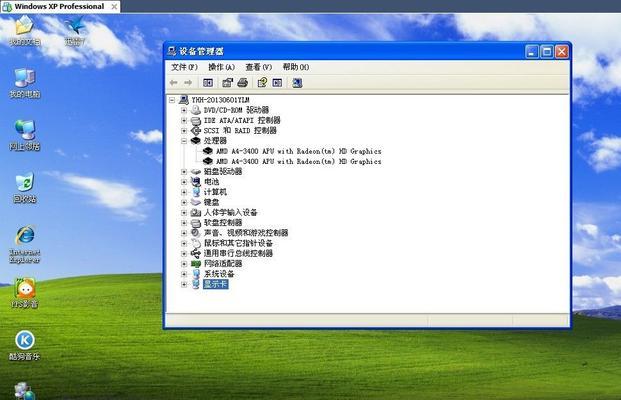Launch Internet Explorer from the desktop
621x400 pixels.
pos(25,245)
